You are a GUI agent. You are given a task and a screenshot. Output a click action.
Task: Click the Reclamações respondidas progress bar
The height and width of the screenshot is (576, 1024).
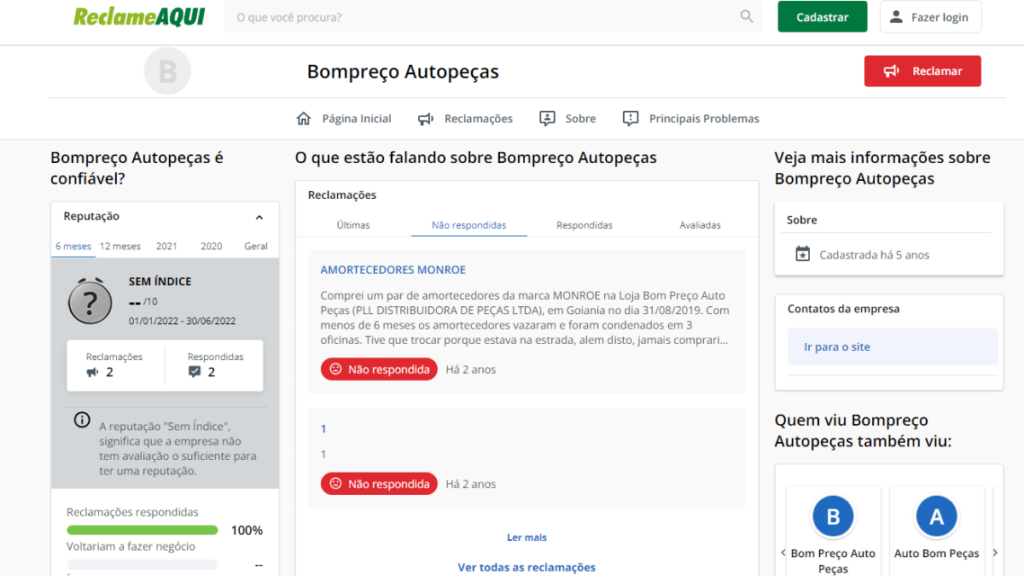(x=142, y=530)
